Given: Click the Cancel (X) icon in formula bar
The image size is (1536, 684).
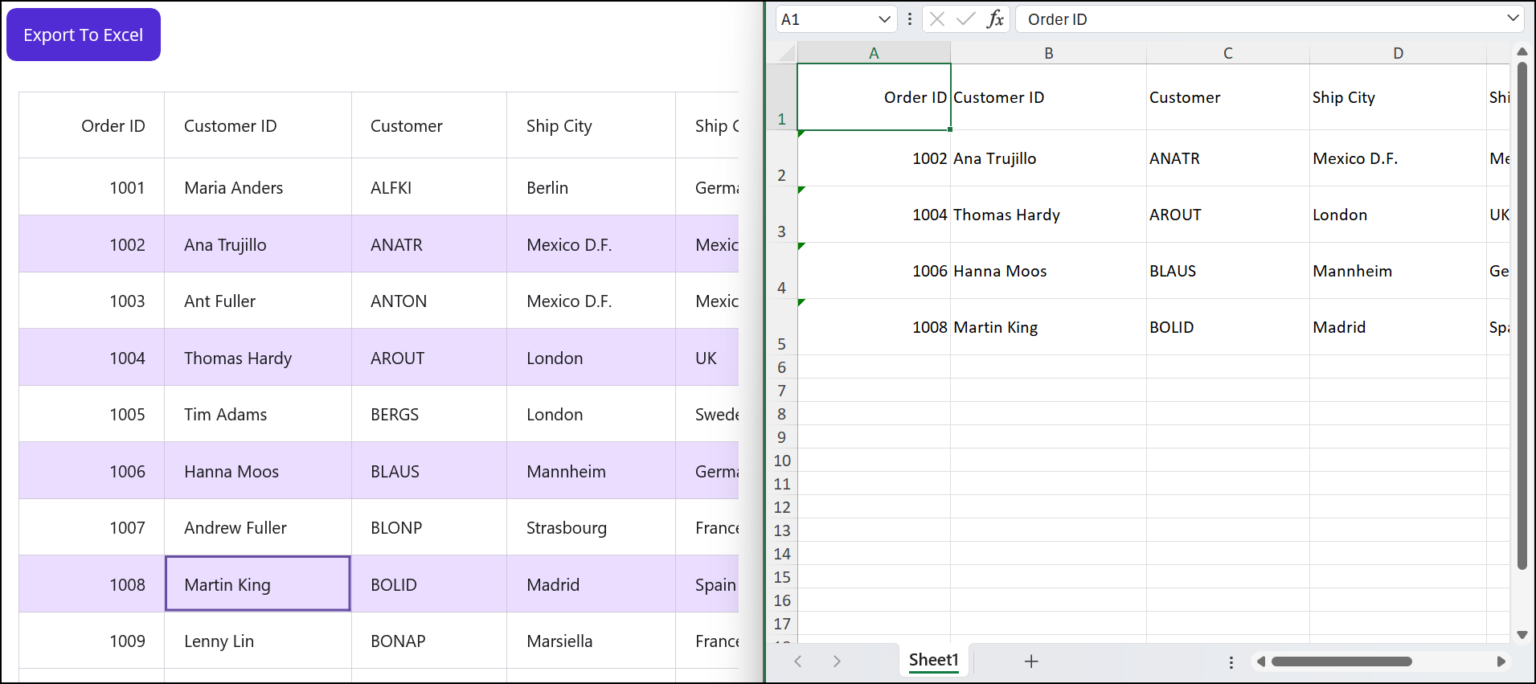Looking at the screenshot, I should tap(937, 18).
